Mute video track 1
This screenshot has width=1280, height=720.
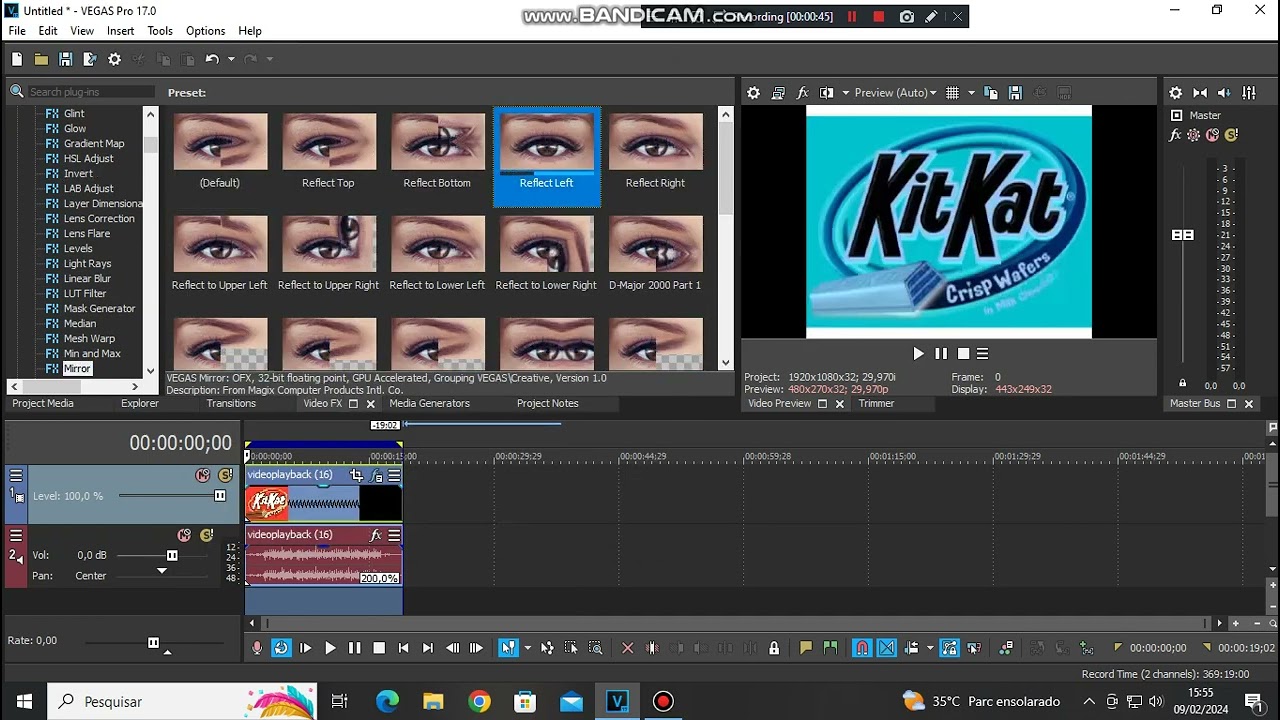203,476
